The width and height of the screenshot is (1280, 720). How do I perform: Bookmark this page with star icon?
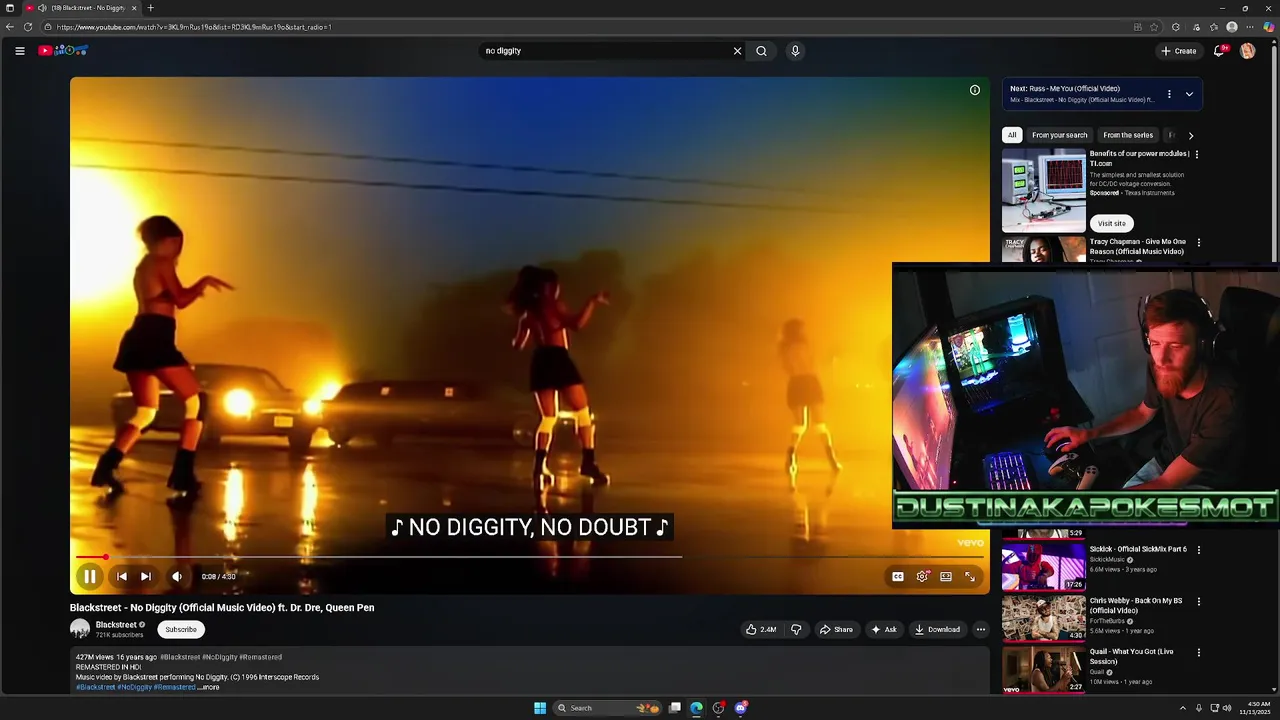point(1154,27)
